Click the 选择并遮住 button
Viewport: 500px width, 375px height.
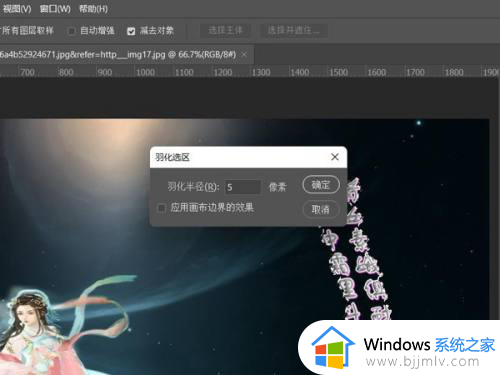tap(294, 31)
